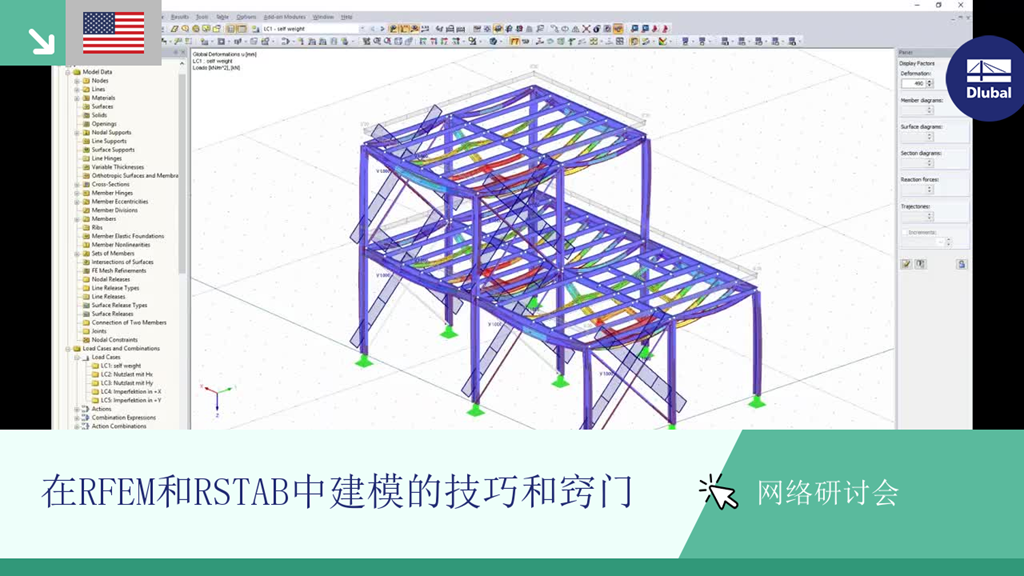This screenshot has height=576, width=1024.
Task: Click the Surfaces folder icon in navigator
Action: point(86,106)
